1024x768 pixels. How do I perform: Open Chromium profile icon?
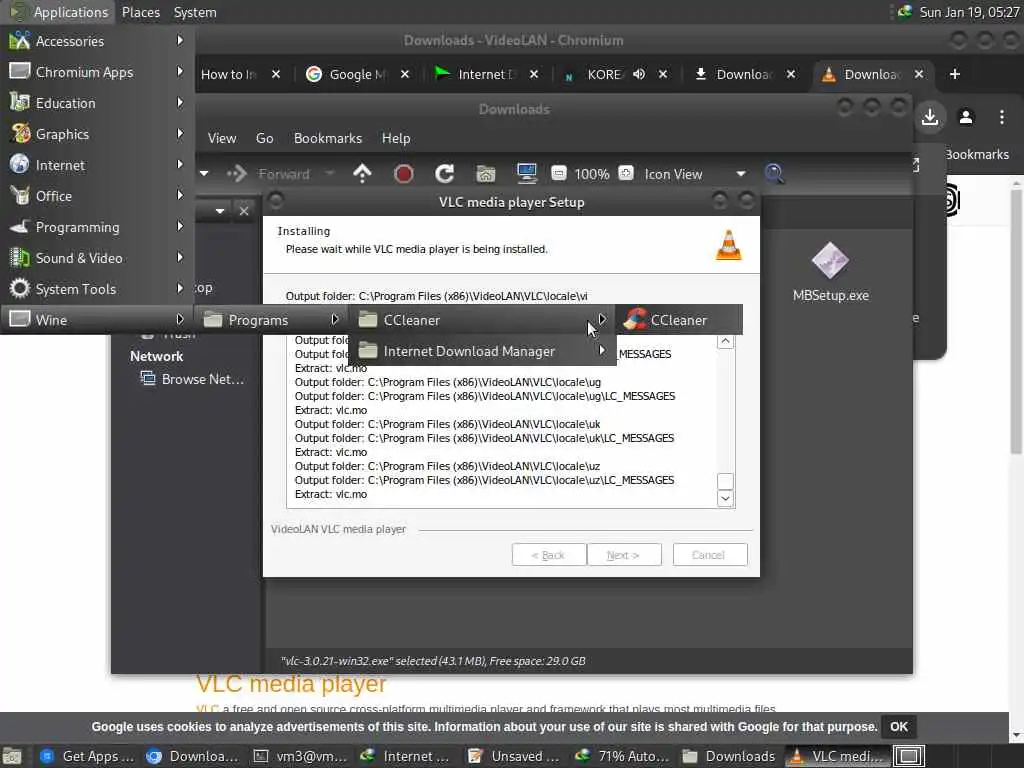coord(966,118)
